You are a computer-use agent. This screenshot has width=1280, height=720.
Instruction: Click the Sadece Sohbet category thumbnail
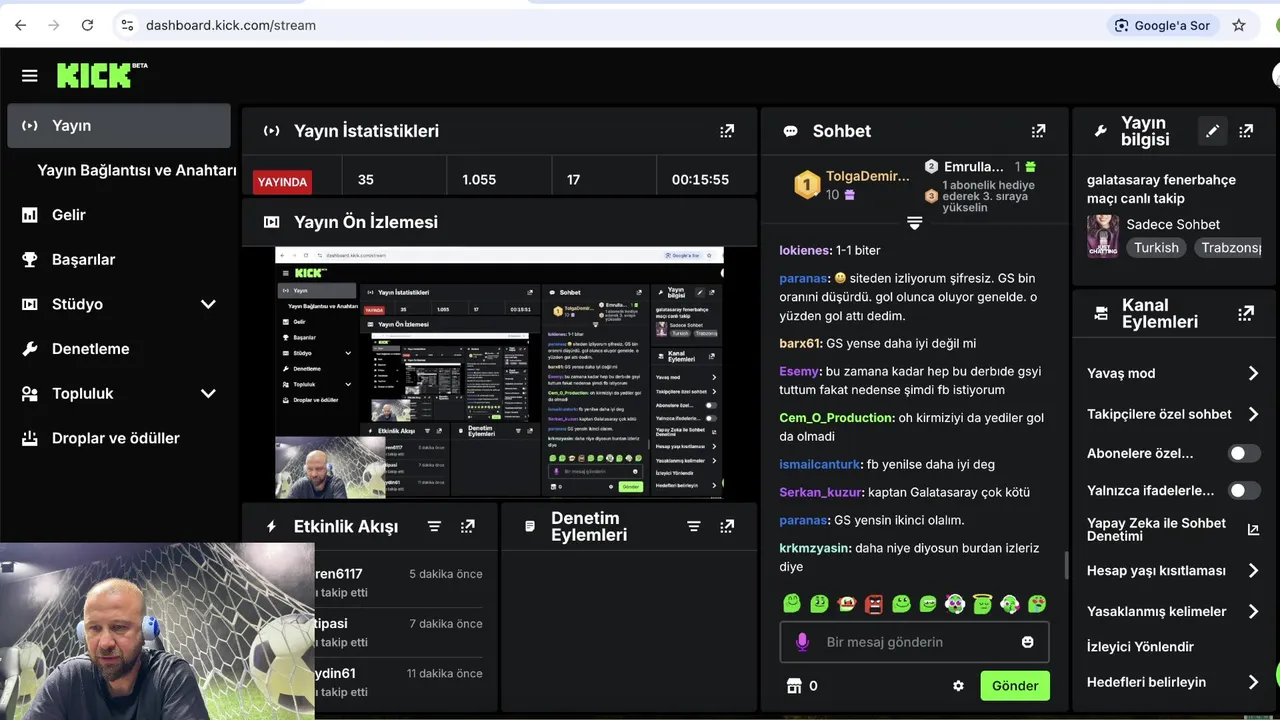coord(1103,236)
